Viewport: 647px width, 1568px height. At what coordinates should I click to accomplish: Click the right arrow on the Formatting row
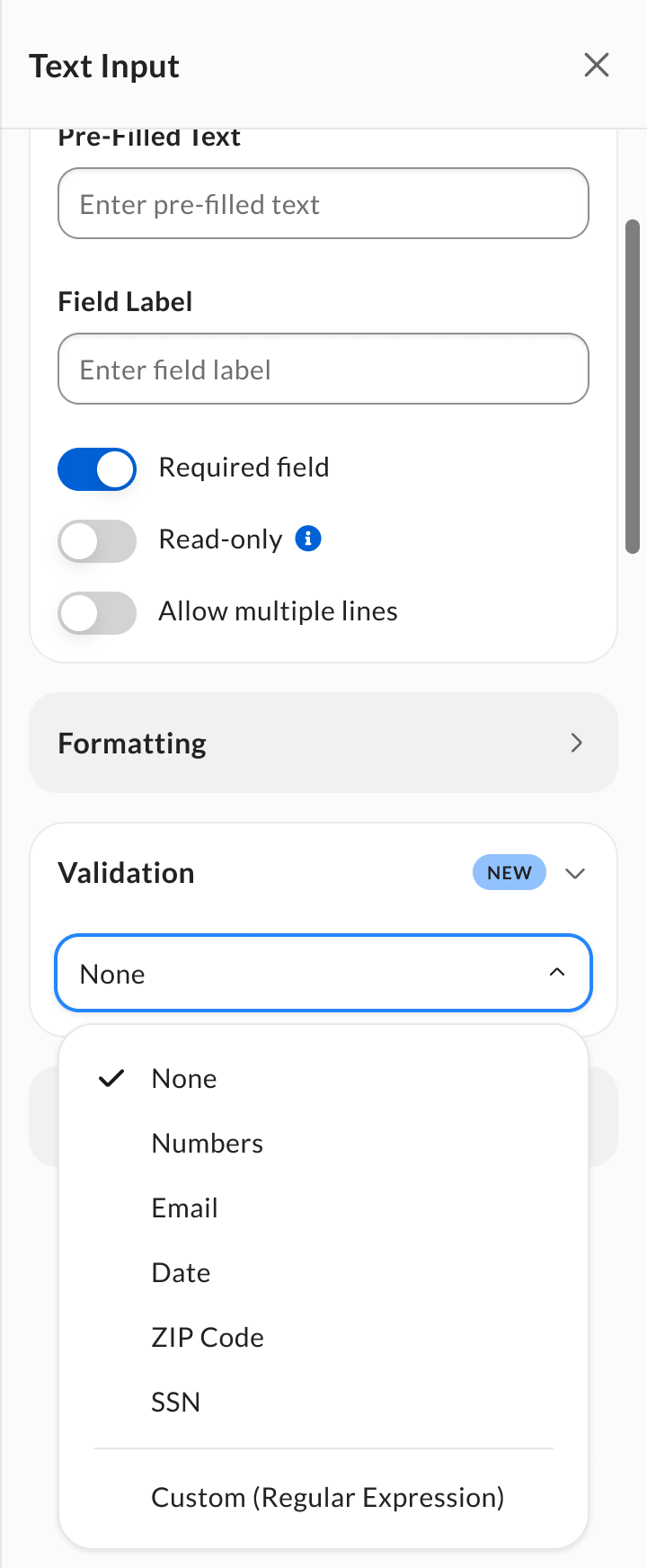[576, 743]
